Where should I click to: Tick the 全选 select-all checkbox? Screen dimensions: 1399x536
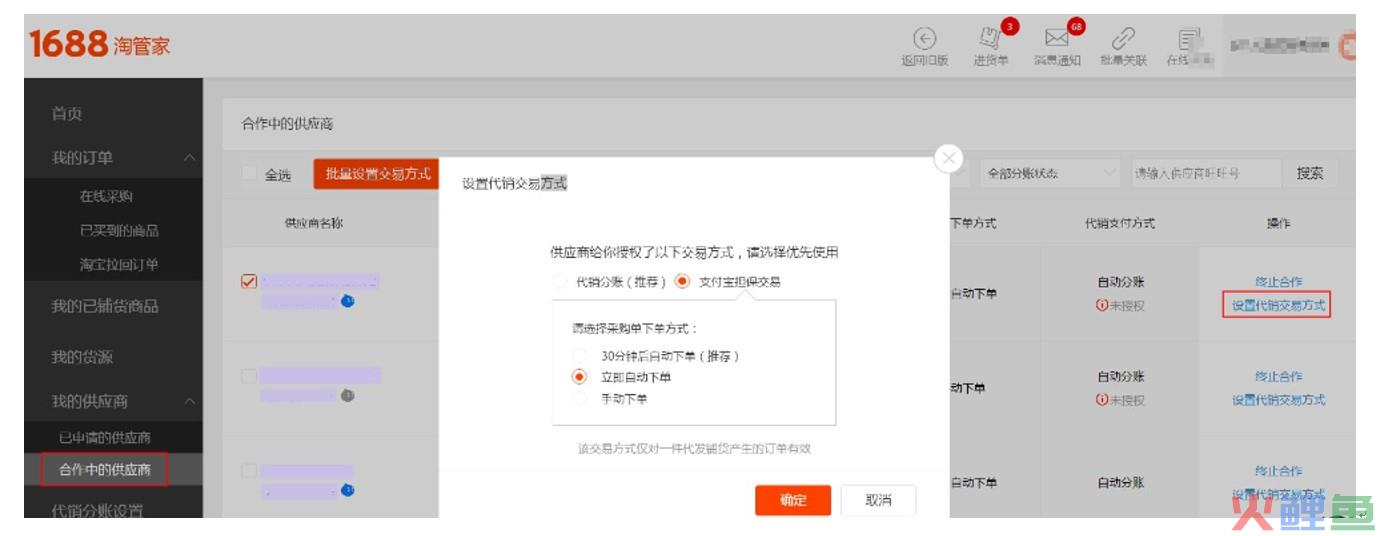(x=250, y=174)
